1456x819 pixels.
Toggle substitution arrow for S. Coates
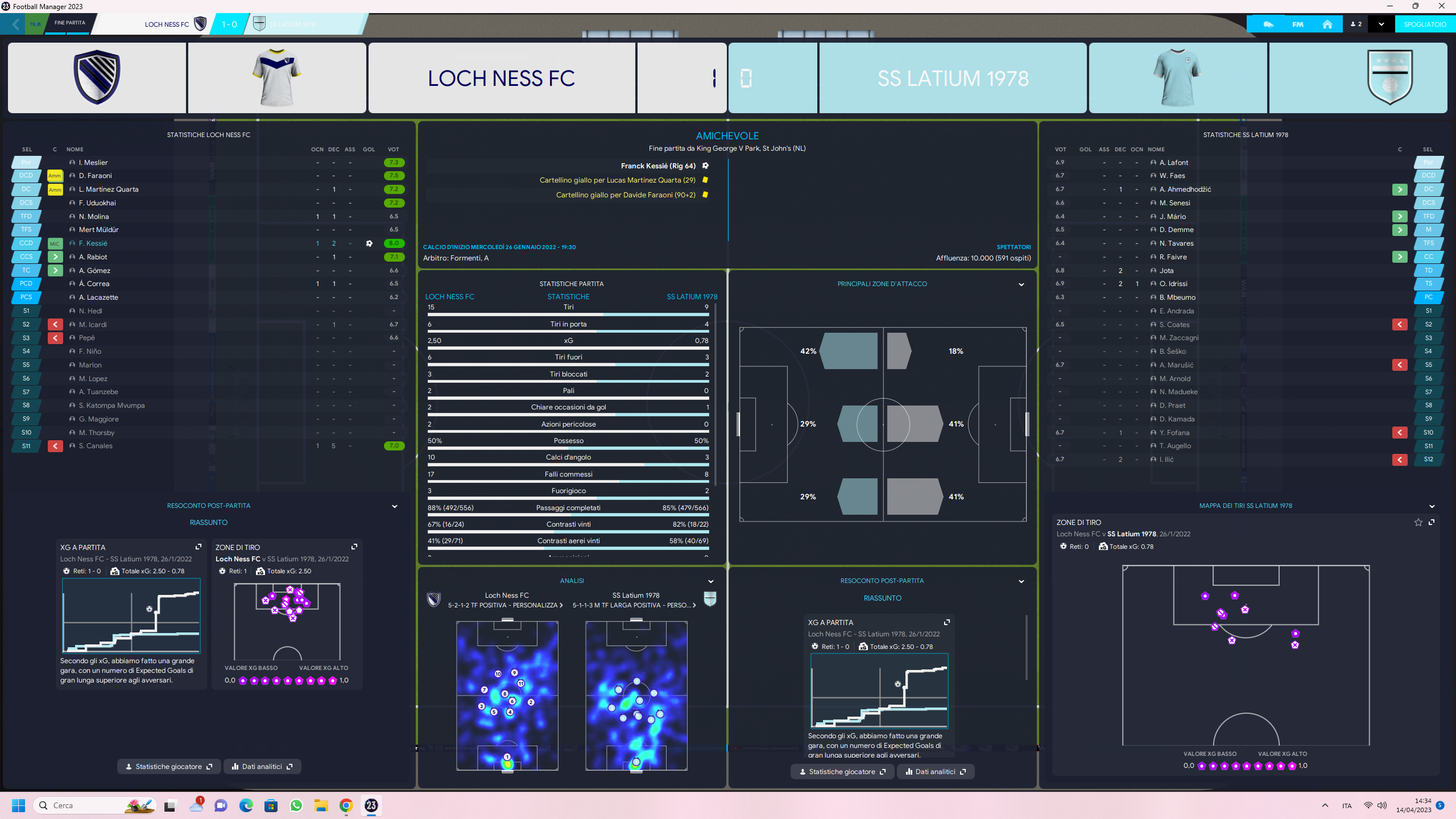click(1400, 324)
